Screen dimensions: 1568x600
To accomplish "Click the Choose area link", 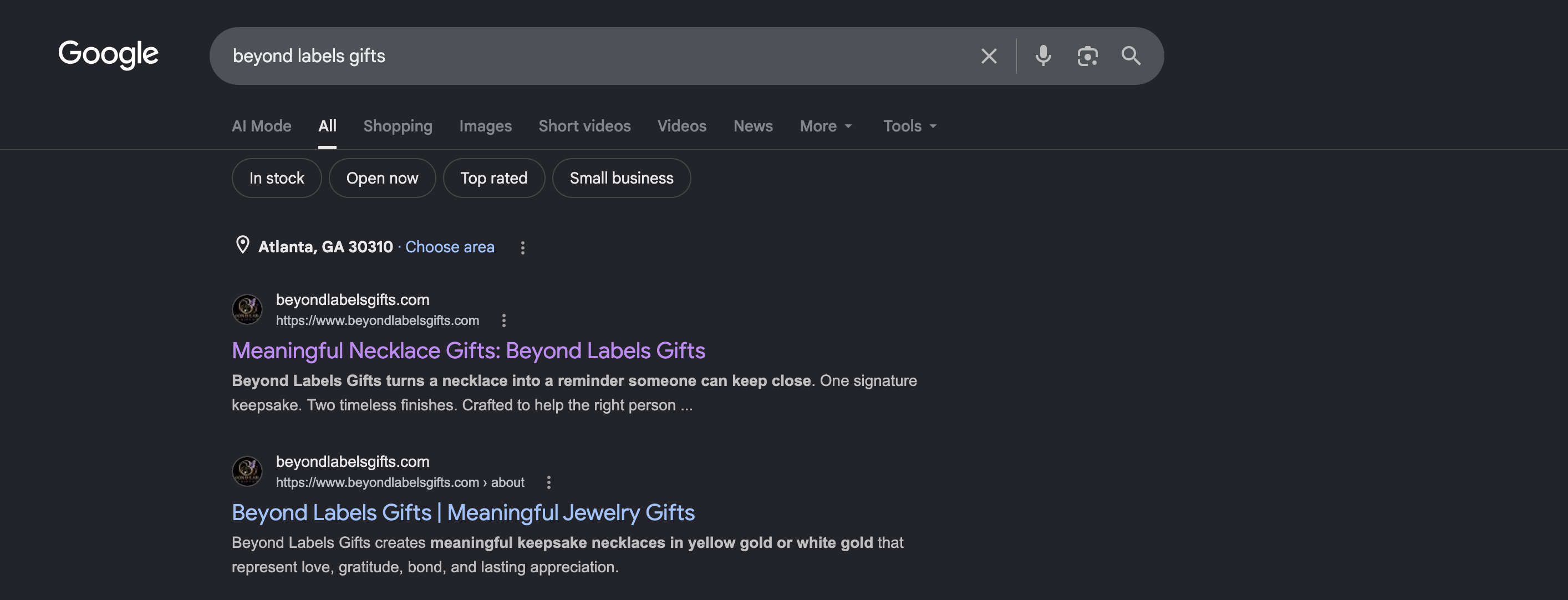I will (450, 247).
